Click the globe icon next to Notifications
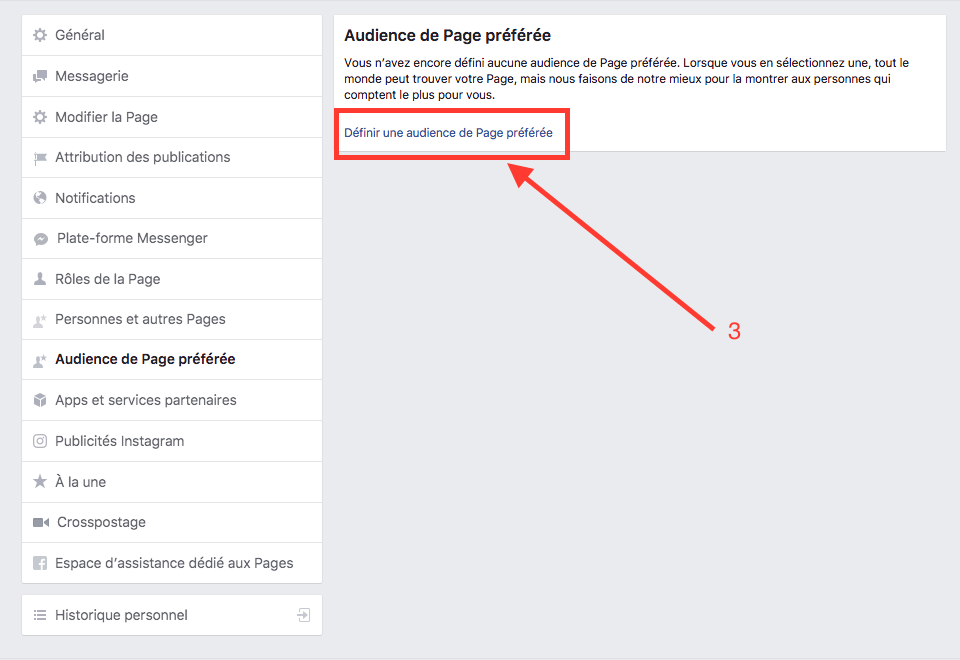The image size is (960, 660). click(x=40, y=198)
